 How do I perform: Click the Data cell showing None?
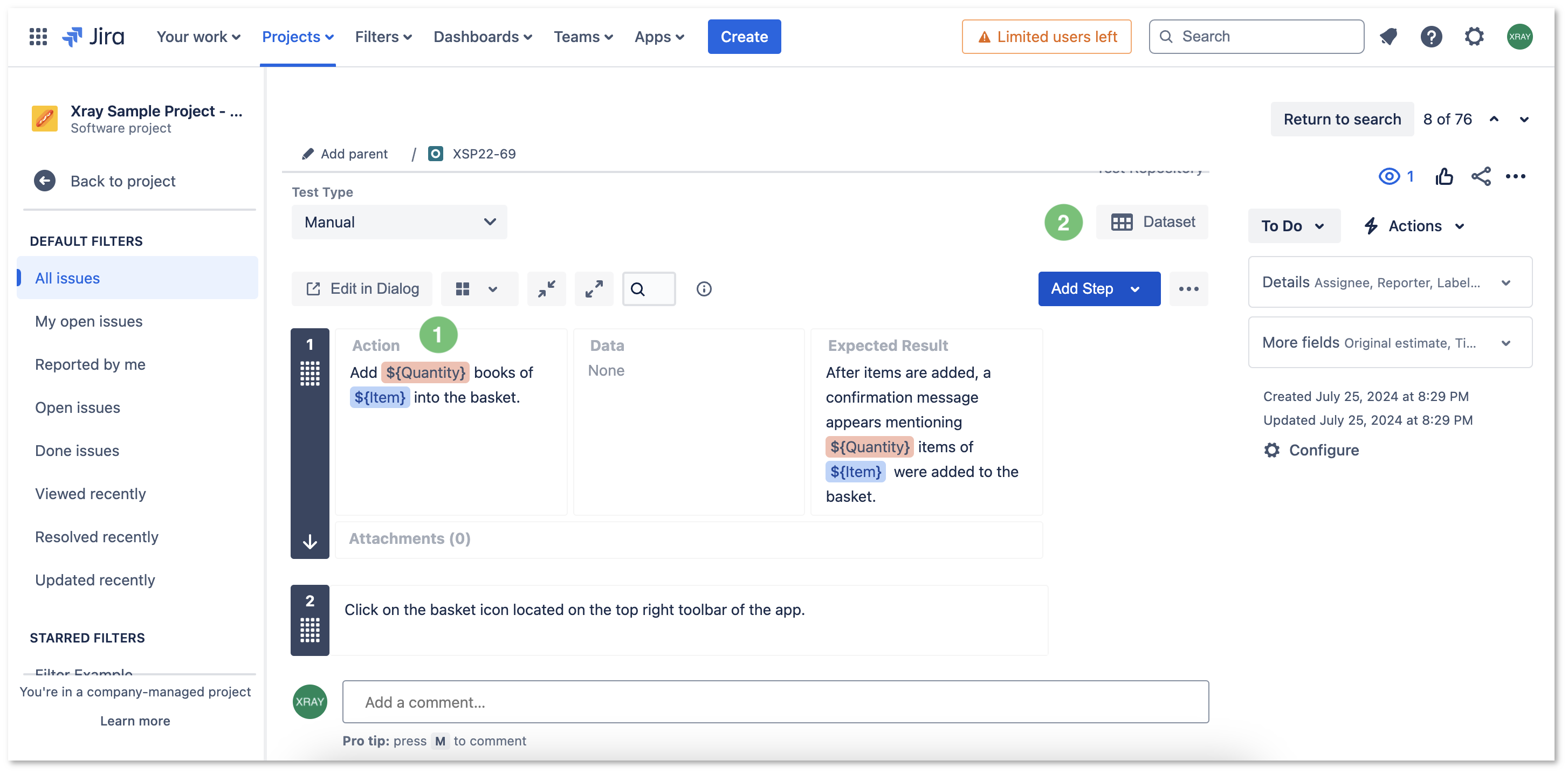coord(689,422)
